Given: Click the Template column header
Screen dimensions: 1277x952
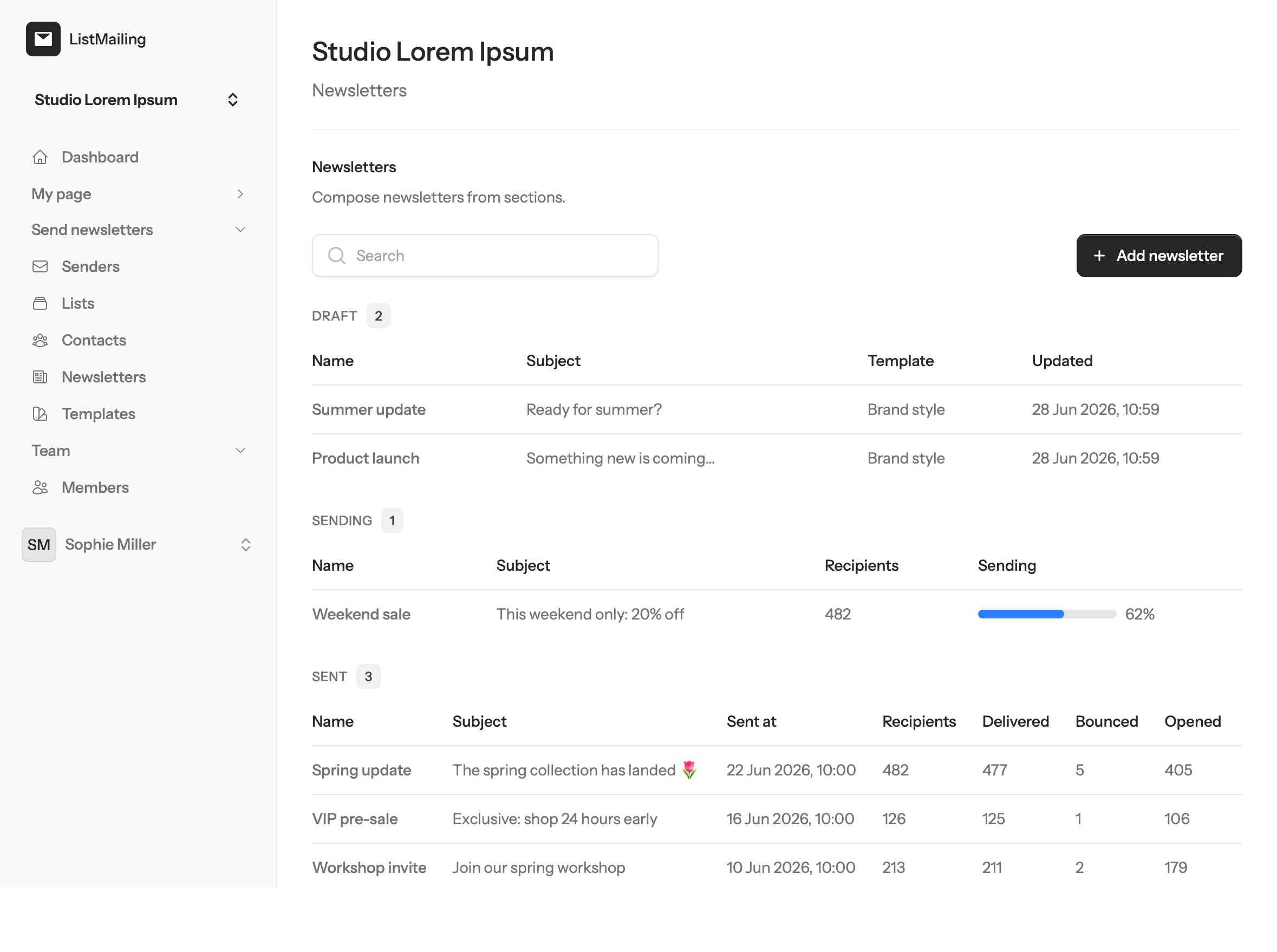Looking at the screenshot, I should click(x=900, y=361).
